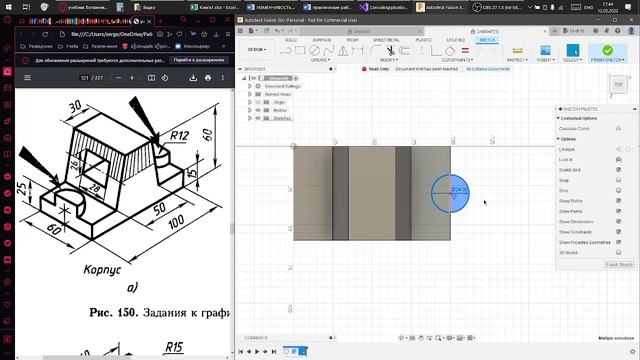640x360 pixels.
Task: Expand Document Settings in browser tree
Action: (x=250, y=86)
